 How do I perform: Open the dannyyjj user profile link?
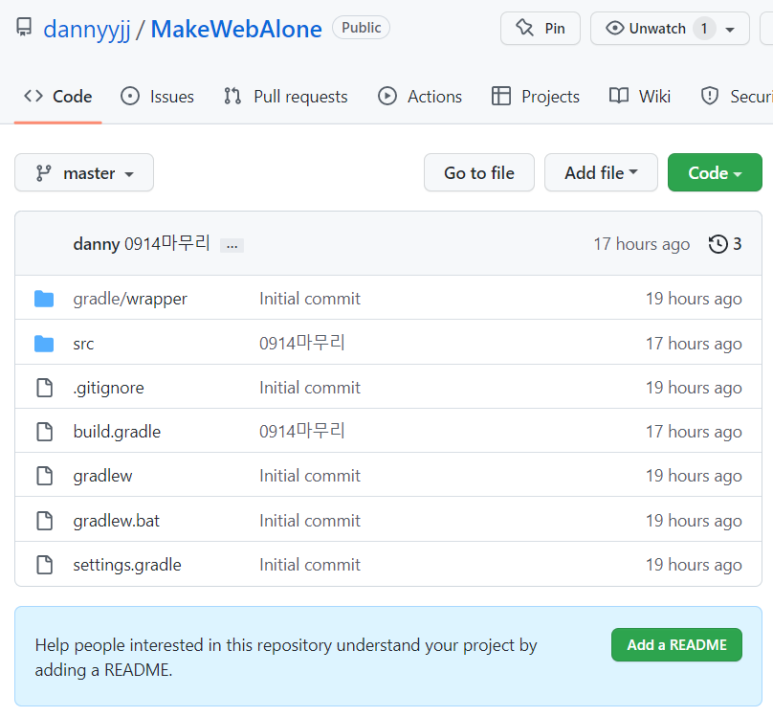coord(87,29)
